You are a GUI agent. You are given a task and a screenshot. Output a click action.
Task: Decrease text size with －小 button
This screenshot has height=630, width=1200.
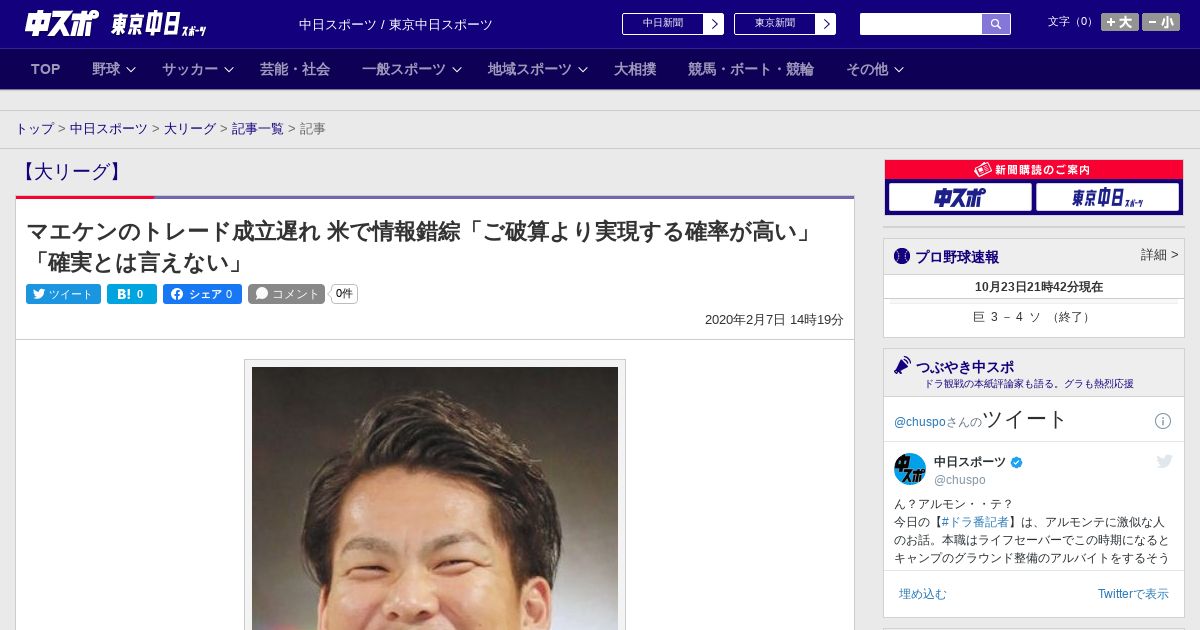click(1161, 22)
